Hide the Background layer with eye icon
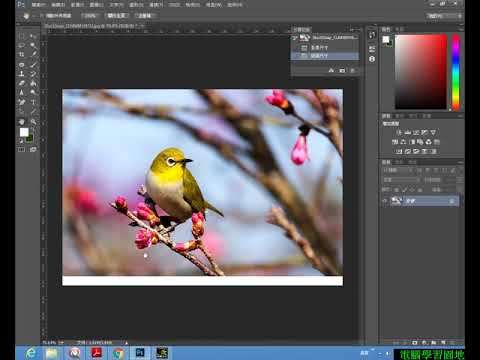The width and height of the screenshot is (480, 360). coord(385,201)
